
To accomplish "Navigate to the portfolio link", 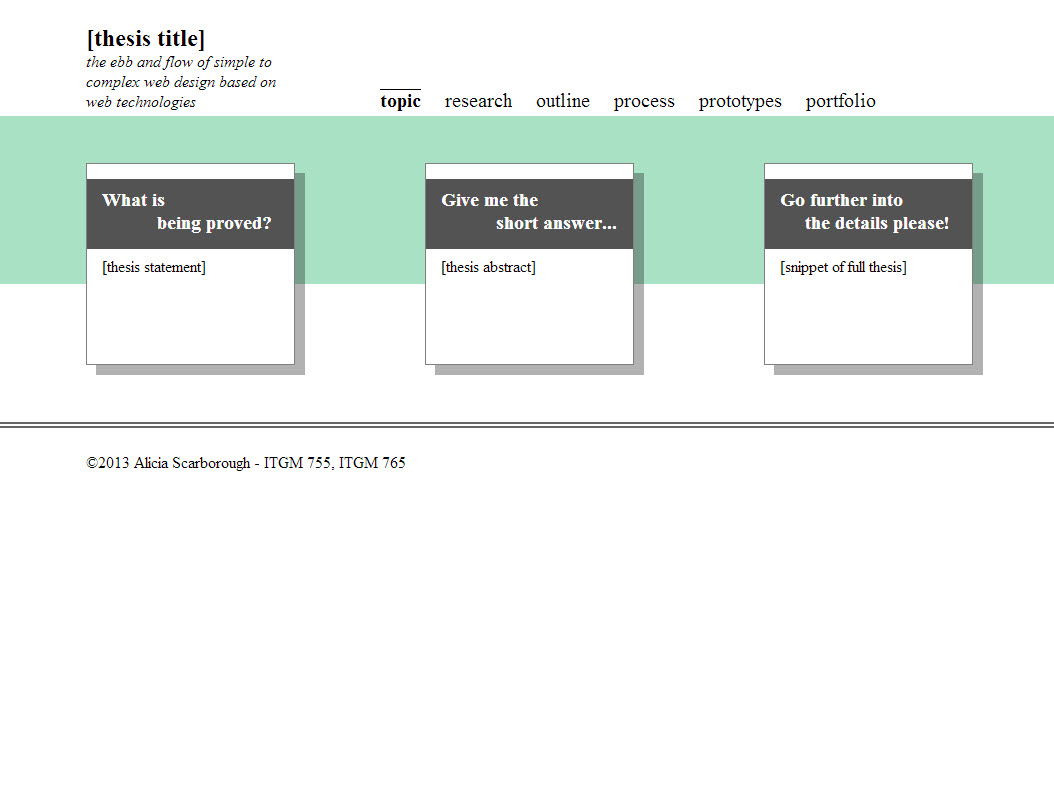I will [840, 101].
